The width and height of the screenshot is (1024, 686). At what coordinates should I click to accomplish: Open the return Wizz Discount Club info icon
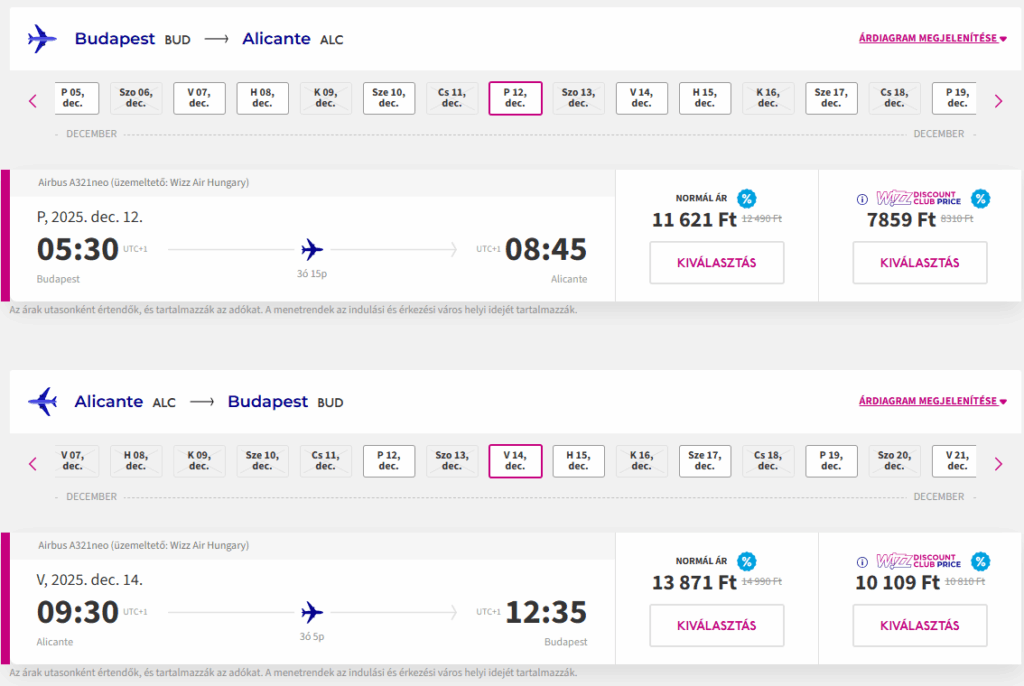pyautogui.click(x=862, y=562)
